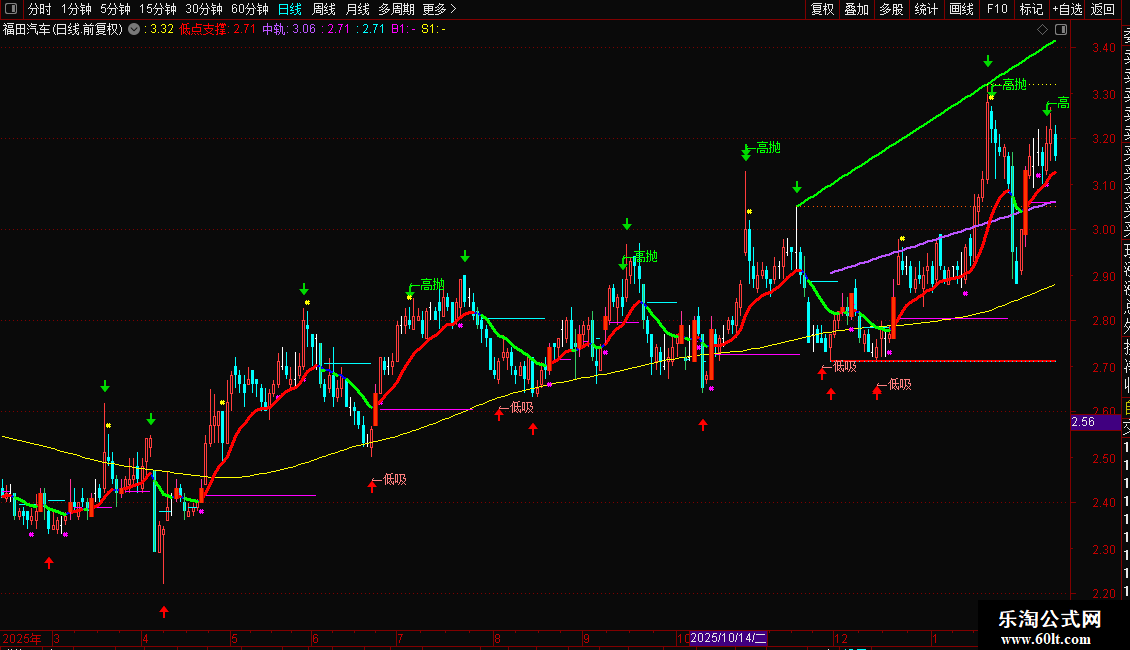
Task: Add stock to watchlist with +自选
Action: (1067, 9)
